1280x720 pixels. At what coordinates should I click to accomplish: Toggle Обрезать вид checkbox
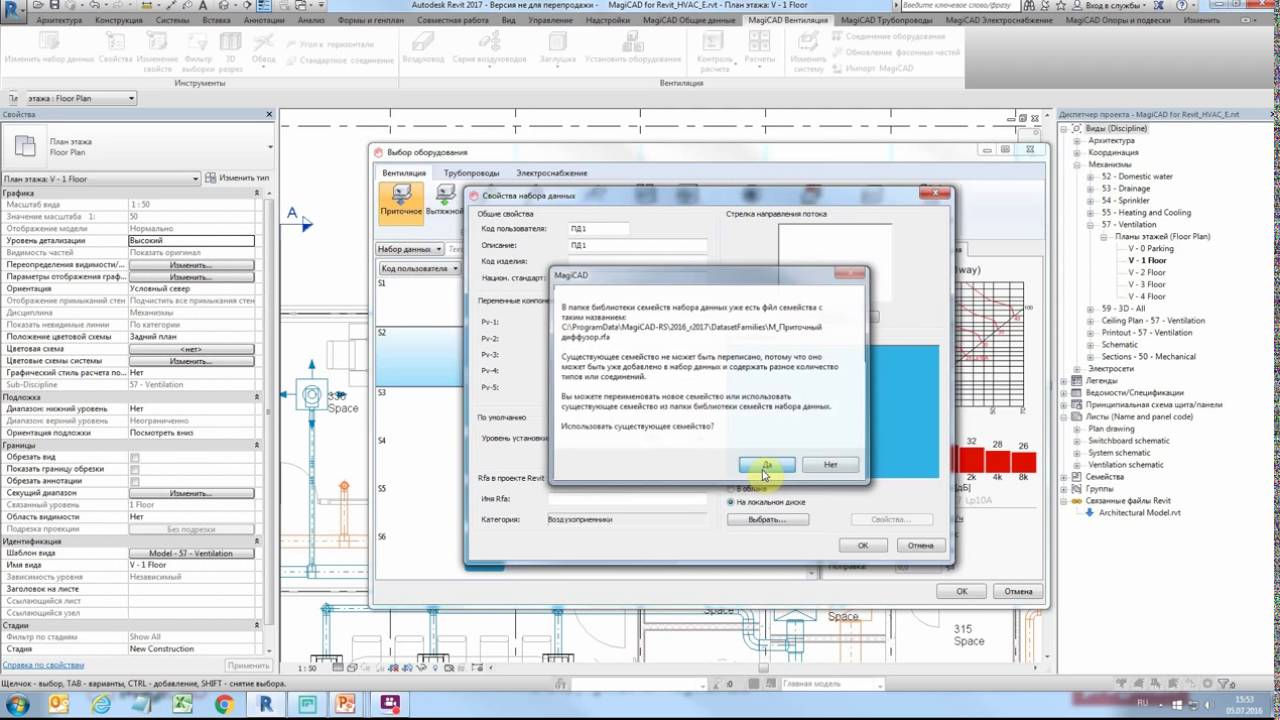(135, 457)
